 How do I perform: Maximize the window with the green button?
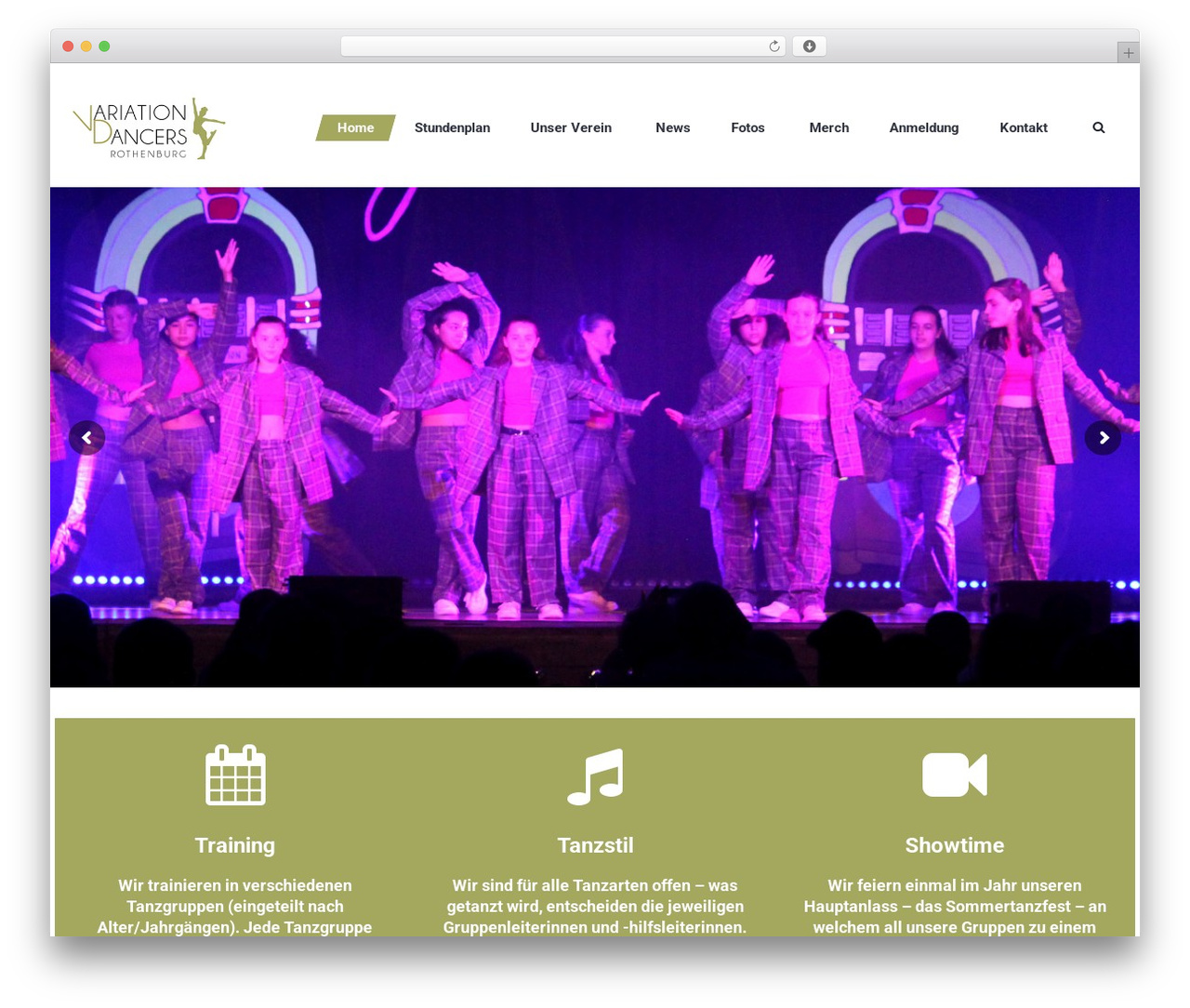pyautogui.click(x=104, y=46)
